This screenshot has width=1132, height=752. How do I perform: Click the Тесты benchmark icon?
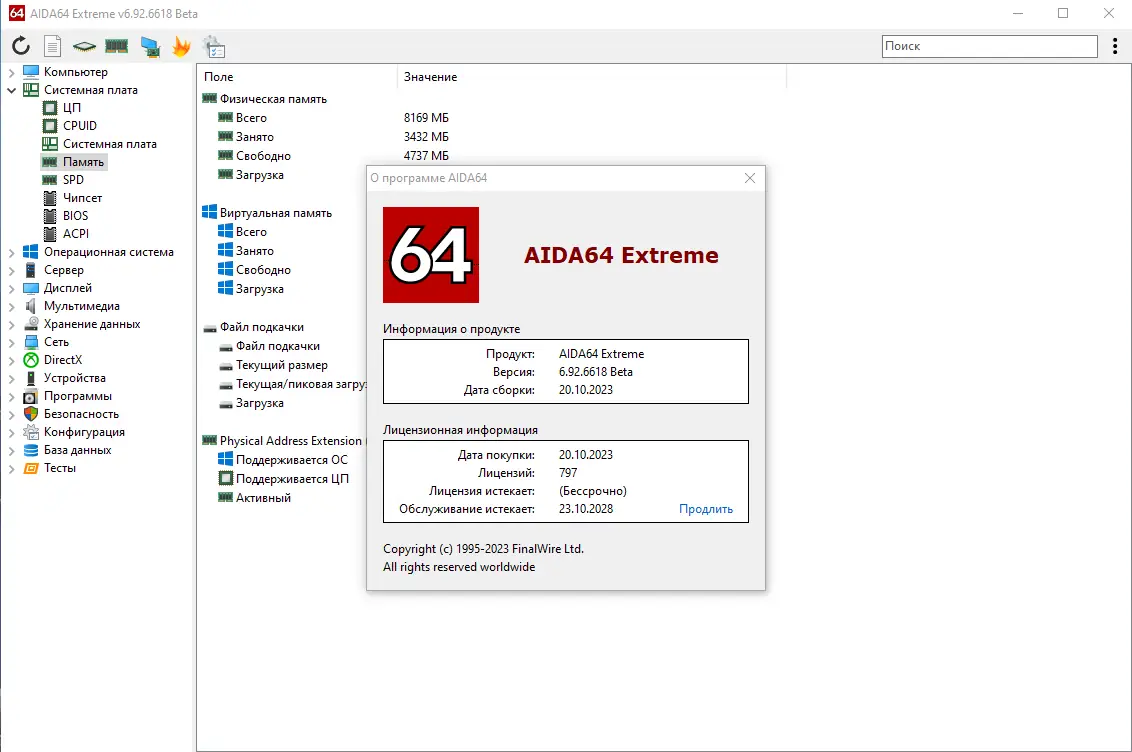tap(31, 468)
